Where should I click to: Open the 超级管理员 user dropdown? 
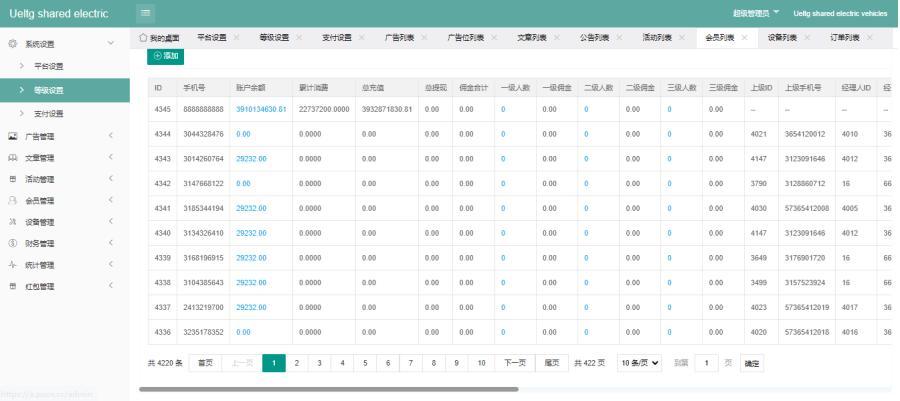pyautogui.click(x=756, y=13)
